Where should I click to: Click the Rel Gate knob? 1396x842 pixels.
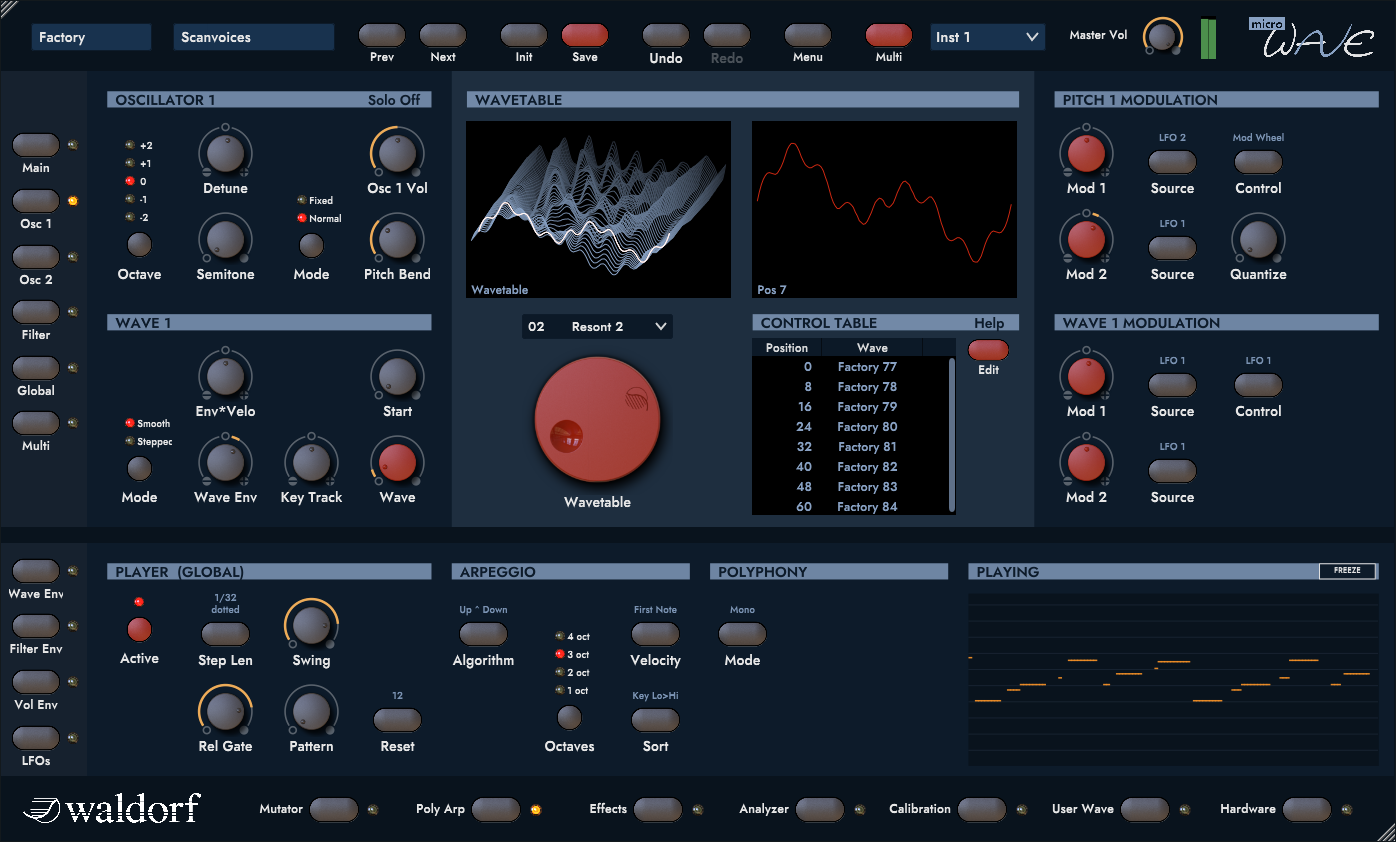[225, 711]
